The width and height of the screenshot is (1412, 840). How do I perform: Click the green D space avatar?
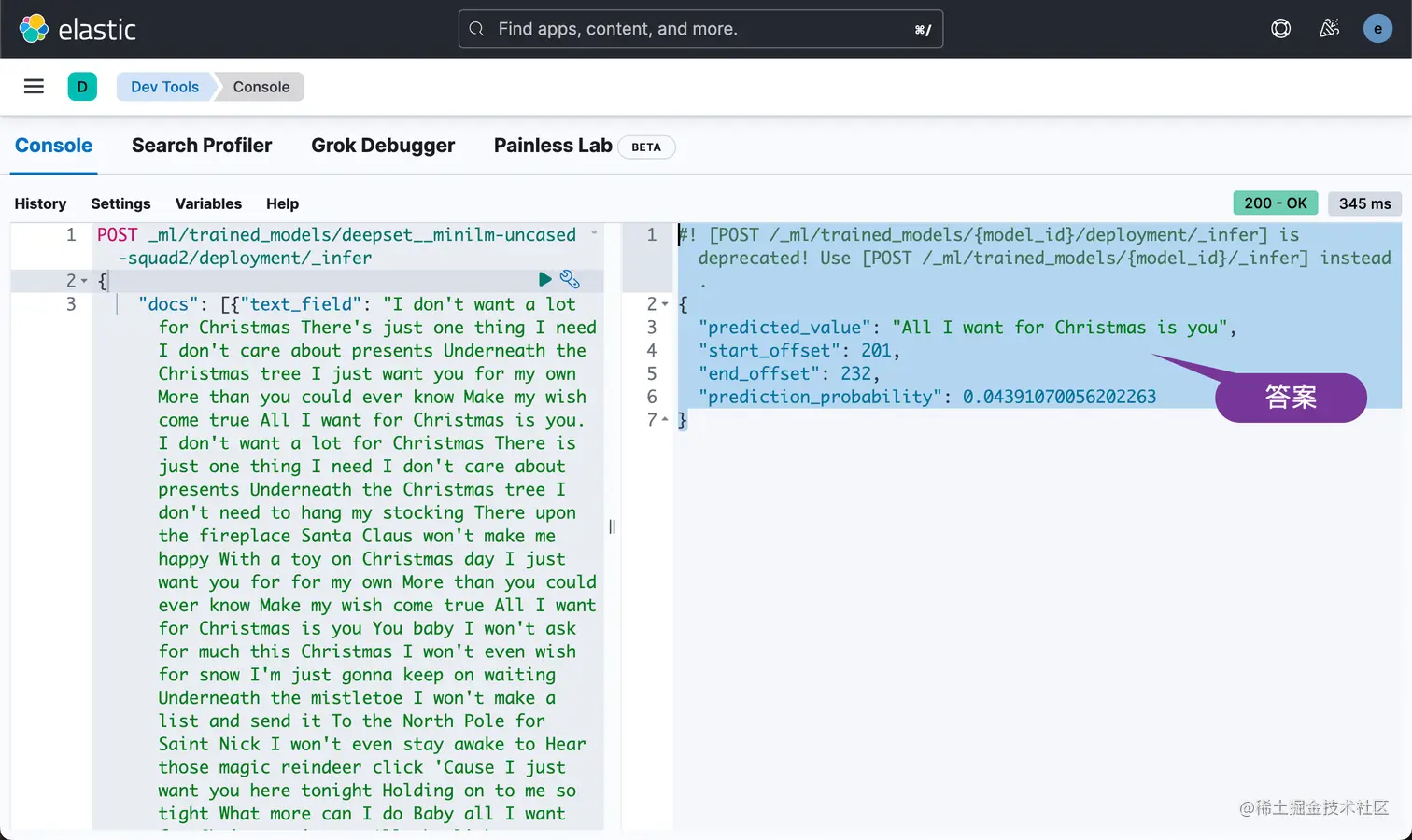(82, 87)
